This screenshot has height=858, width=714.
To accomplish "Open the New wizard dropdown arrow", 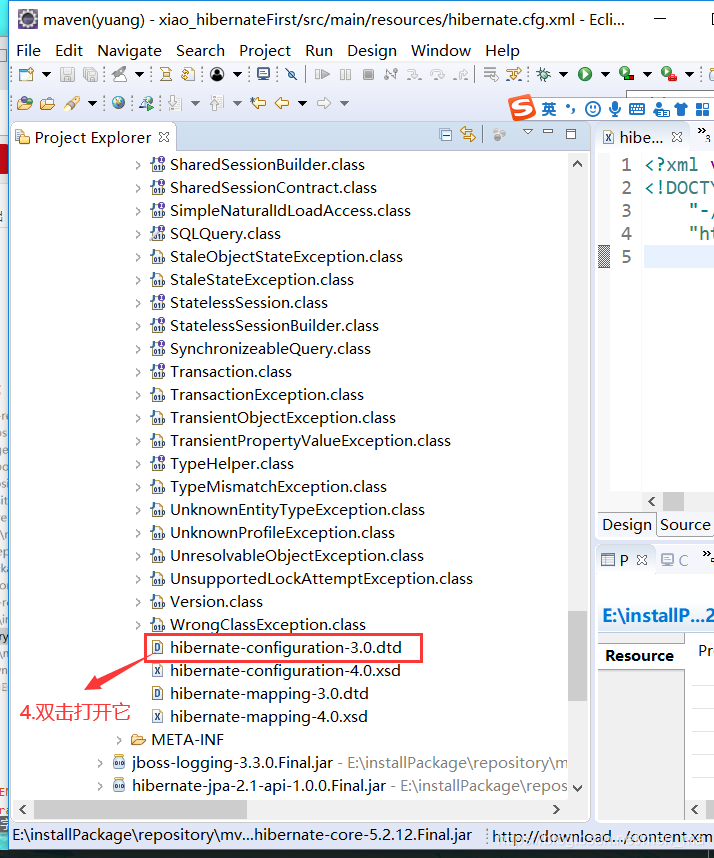I will 47,74.
